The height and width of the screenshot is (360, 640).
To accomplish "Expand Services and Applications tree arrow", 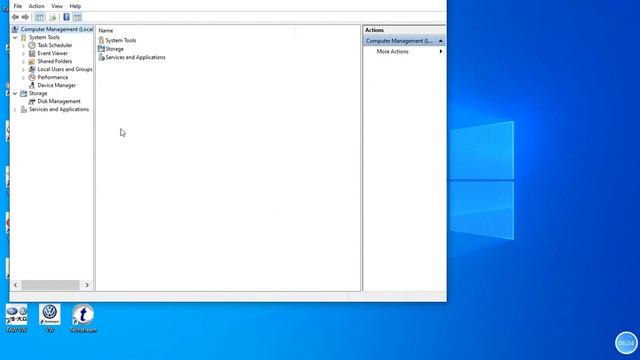I will [15, 110].
